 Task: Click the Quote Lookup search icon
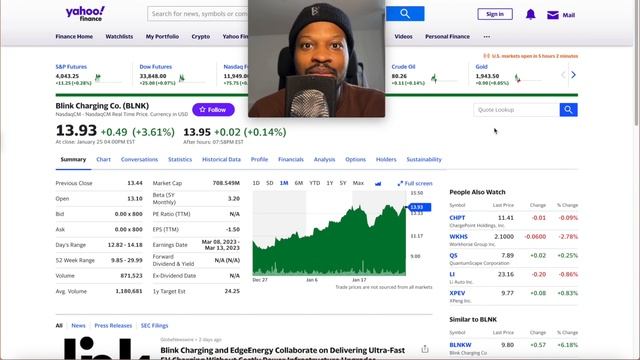568,110
